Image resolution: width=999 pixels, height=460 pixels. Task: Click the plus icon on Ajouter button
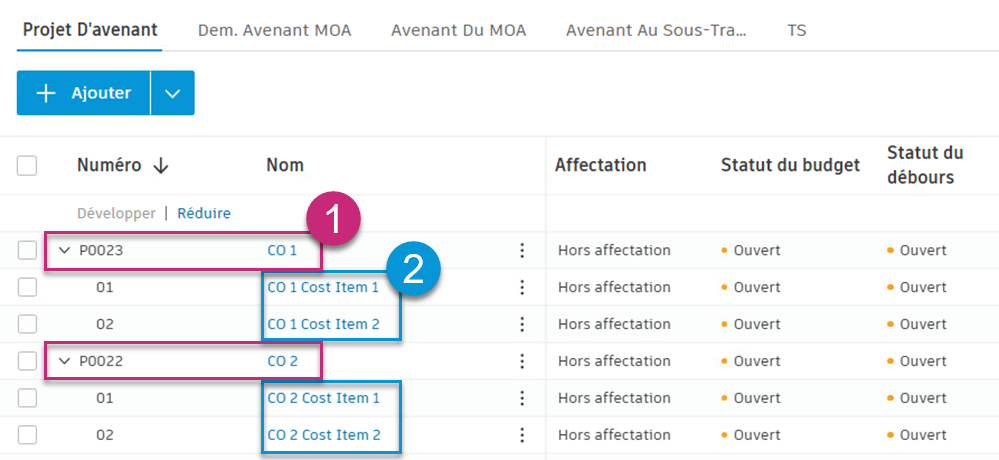point(46,93)
